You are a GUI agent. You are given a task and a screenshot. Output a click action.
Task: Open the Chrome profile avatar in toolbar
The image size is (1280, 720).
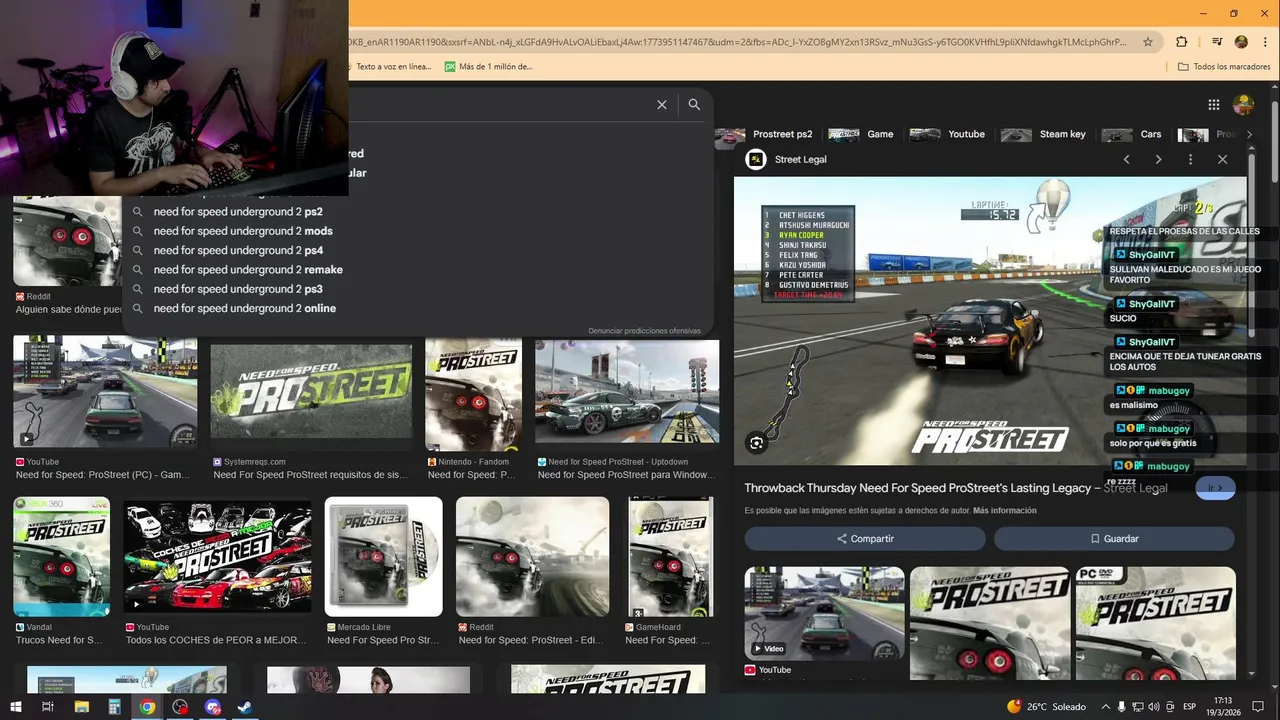tap(1241, 42)
